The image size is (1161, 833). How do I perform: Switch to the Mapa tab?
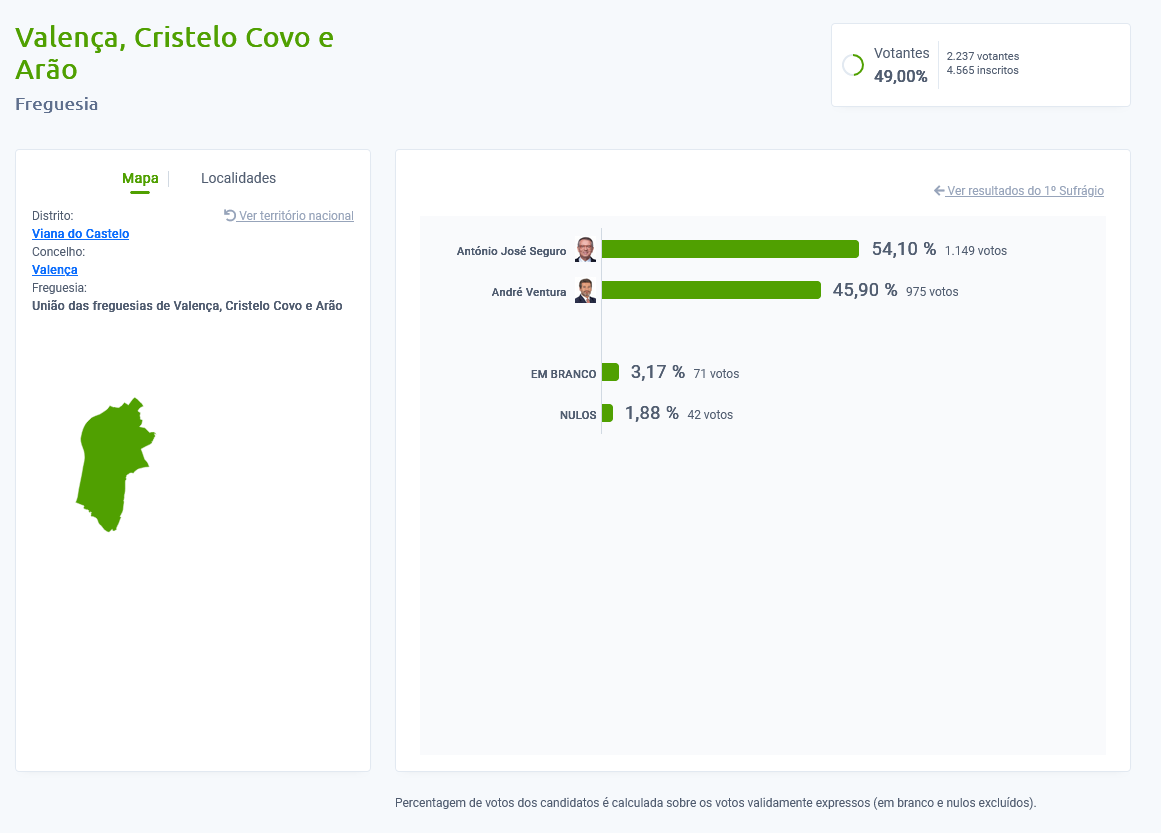click(x=140, y=178)
